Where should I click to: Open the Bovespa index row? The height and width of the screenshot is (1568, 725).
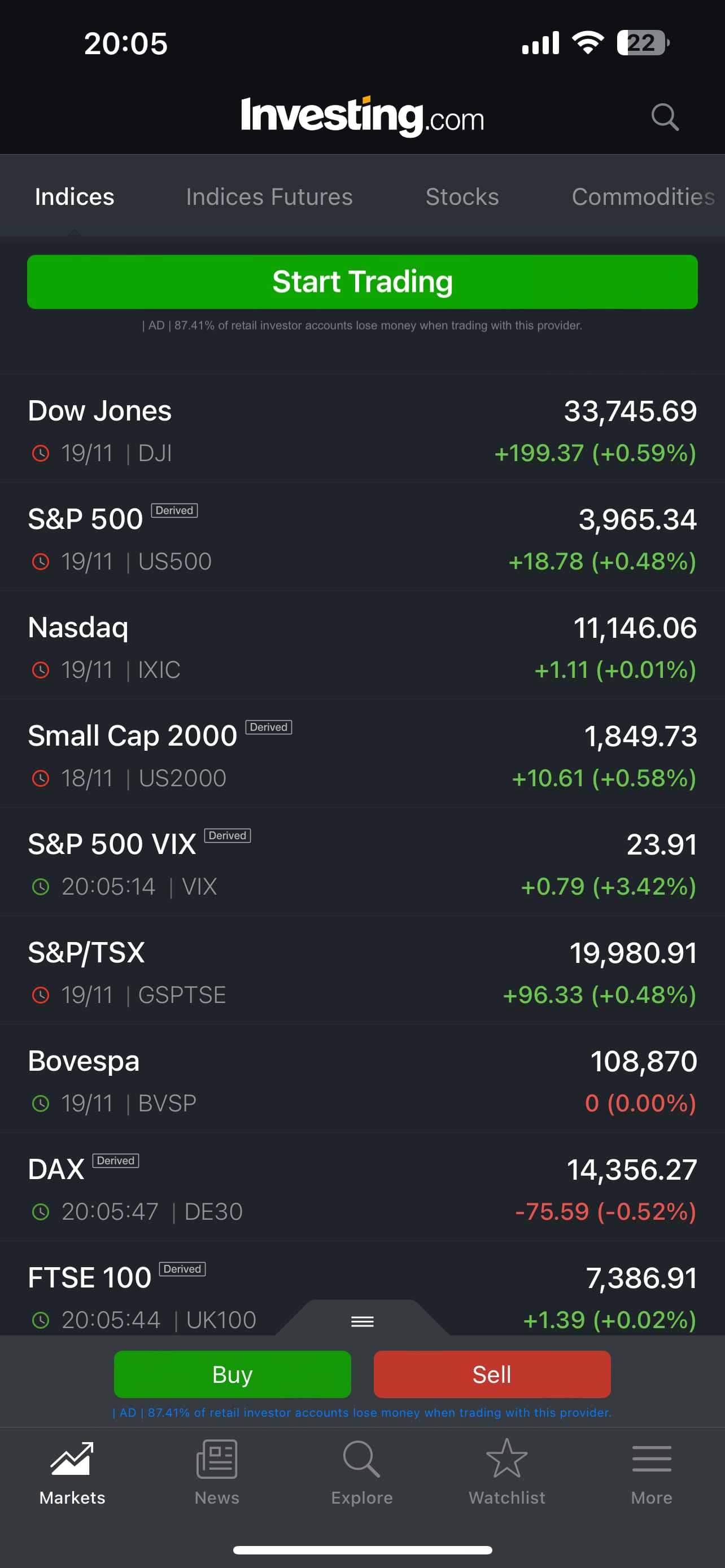tap(362, 1081)
